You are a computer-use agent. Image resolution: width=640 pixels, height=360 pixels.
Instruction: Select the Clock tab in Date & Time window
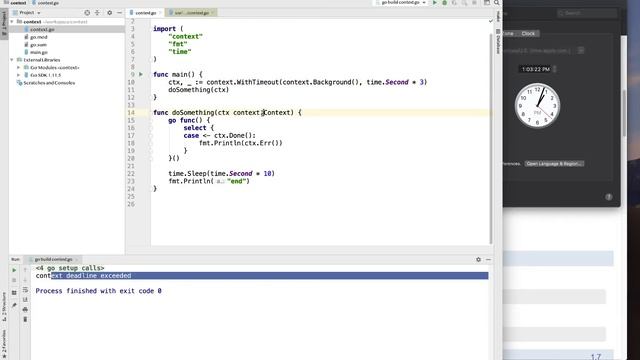coord(528,33)
